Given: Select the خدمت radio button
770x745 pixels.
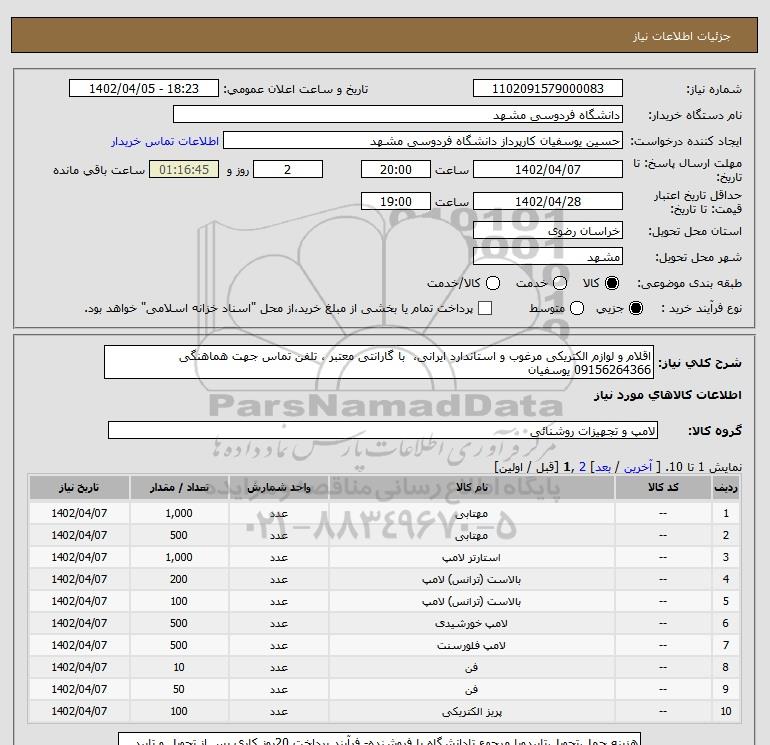Looking at the screenshot, I should click(x=560, y=283).
